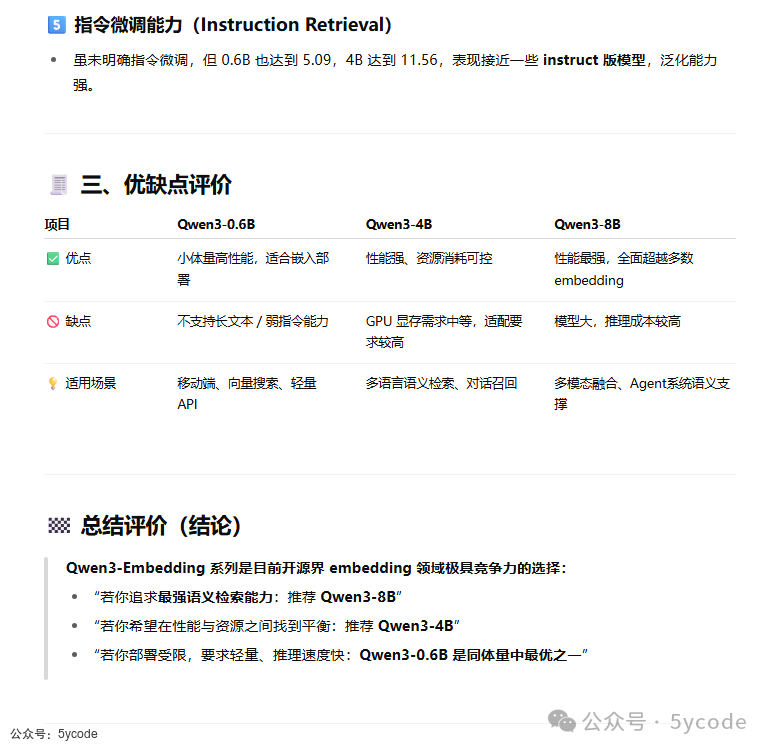Click table header 项目
The width and height of the screenshot is (771, 752).
pos(57,224)
